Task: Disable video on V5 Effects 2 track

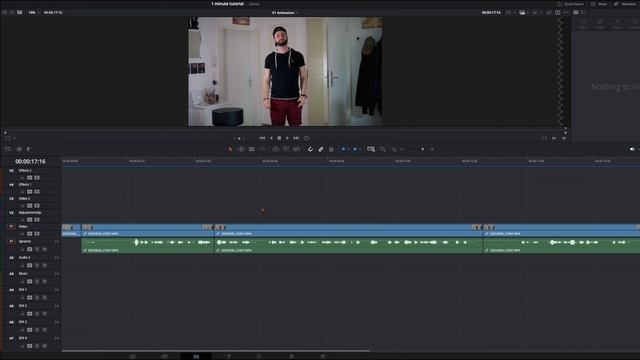Action: point(37,178)
